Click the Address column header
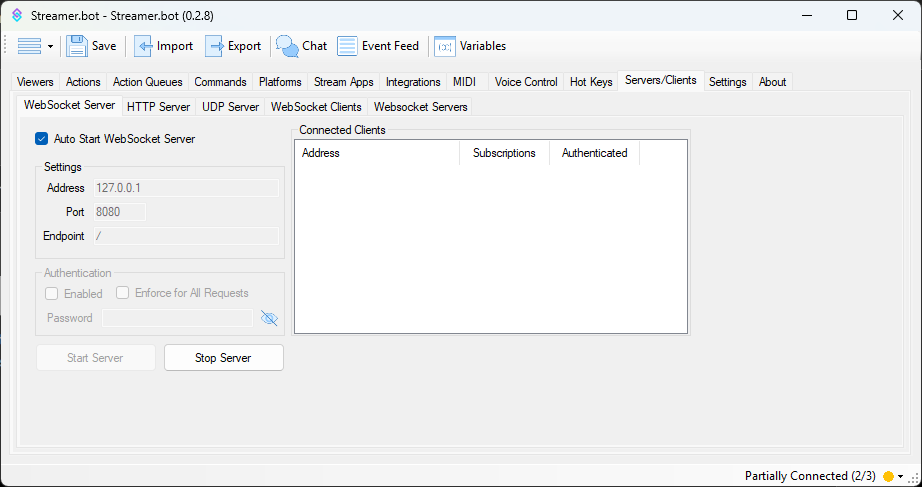This screenshot has height=487, width=922. pos(377,153)
